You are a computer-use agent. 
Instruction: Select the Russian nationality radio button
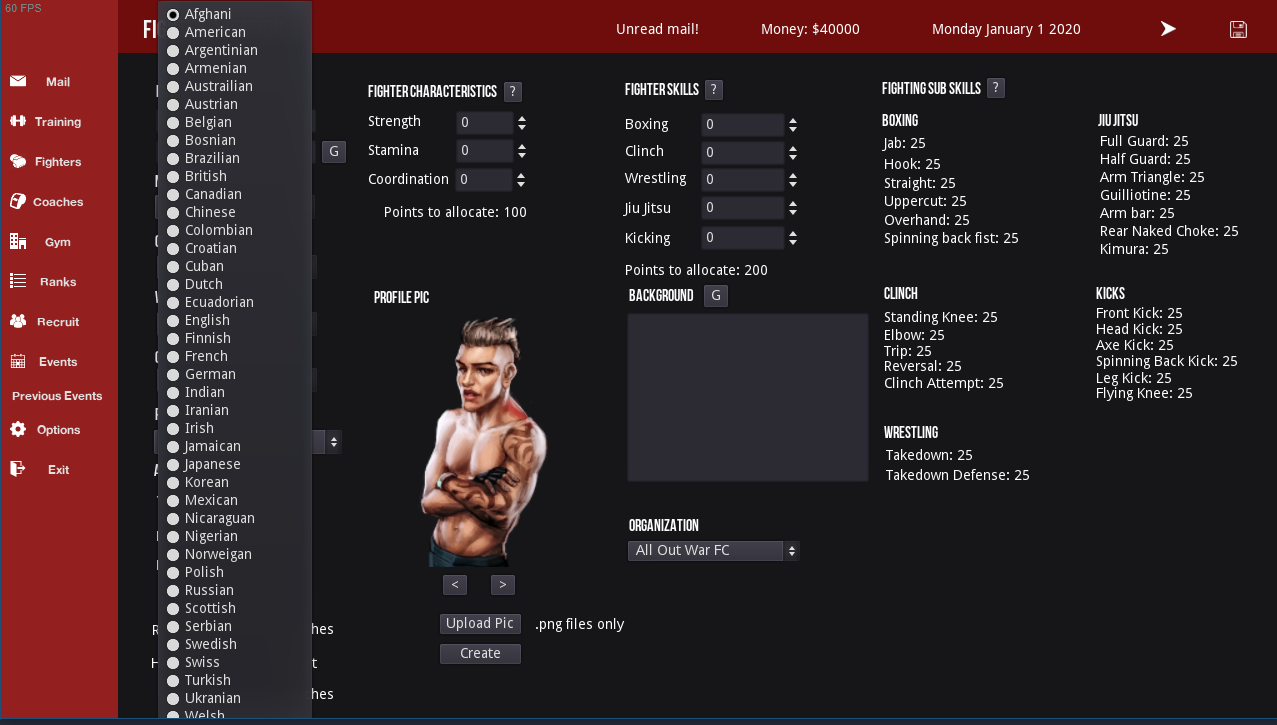173,590
